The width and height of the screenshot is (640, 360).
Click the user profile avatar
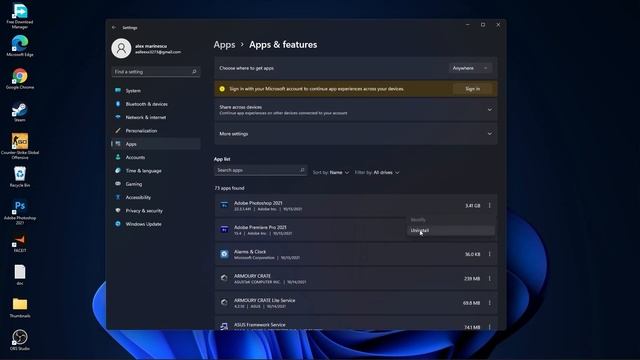tap(121, 49)
